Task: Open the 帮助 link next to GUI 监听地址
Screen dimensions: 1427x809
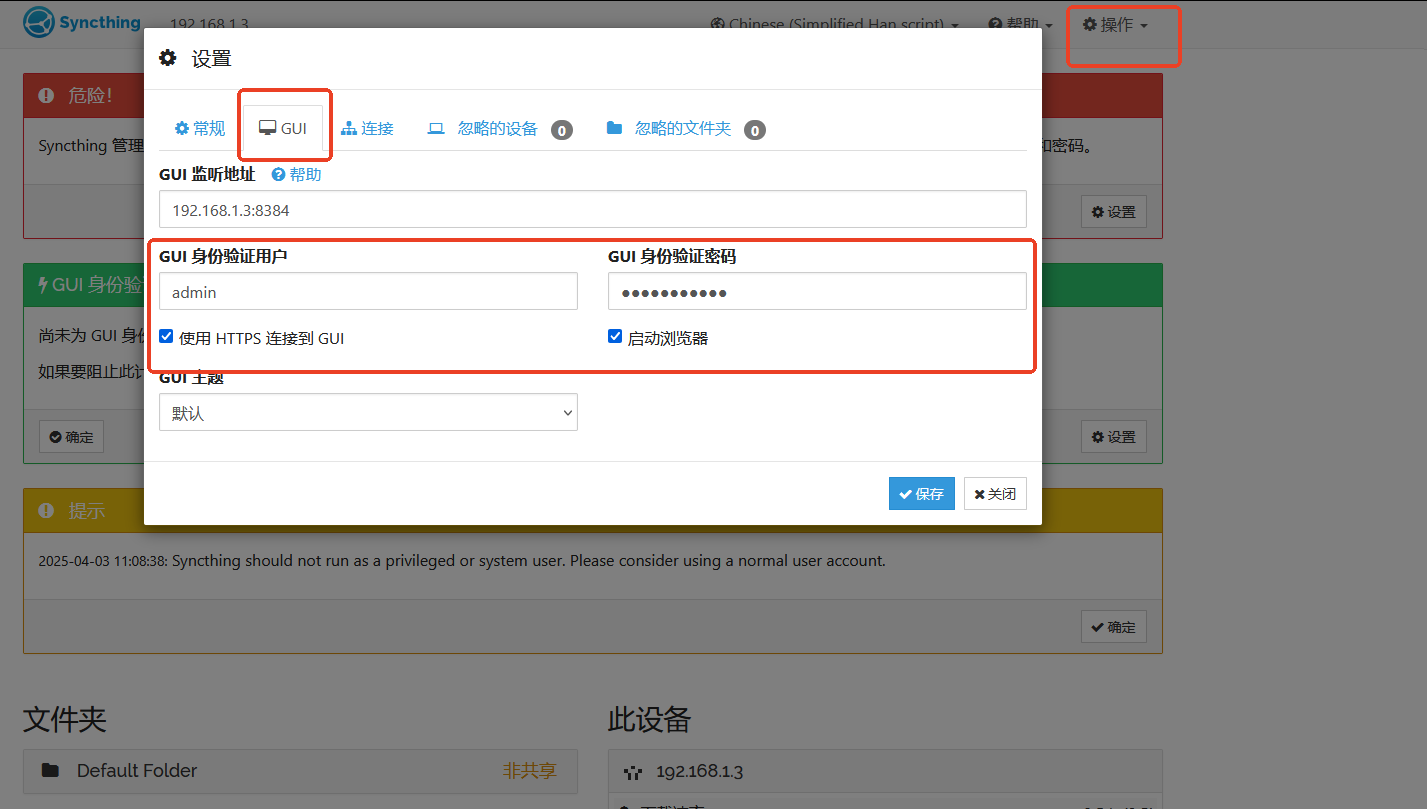Action: coord(296,173)
